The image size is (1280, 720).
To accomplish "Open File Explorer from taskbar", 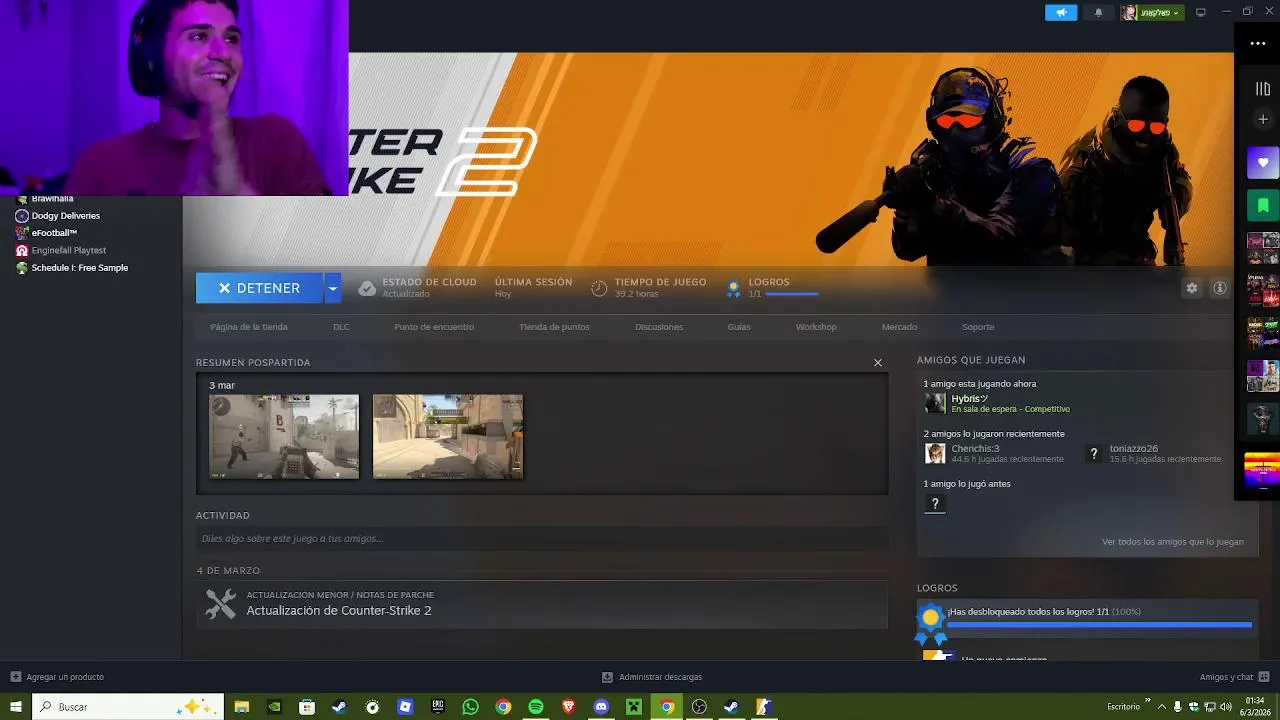I will tap(241, 707).
